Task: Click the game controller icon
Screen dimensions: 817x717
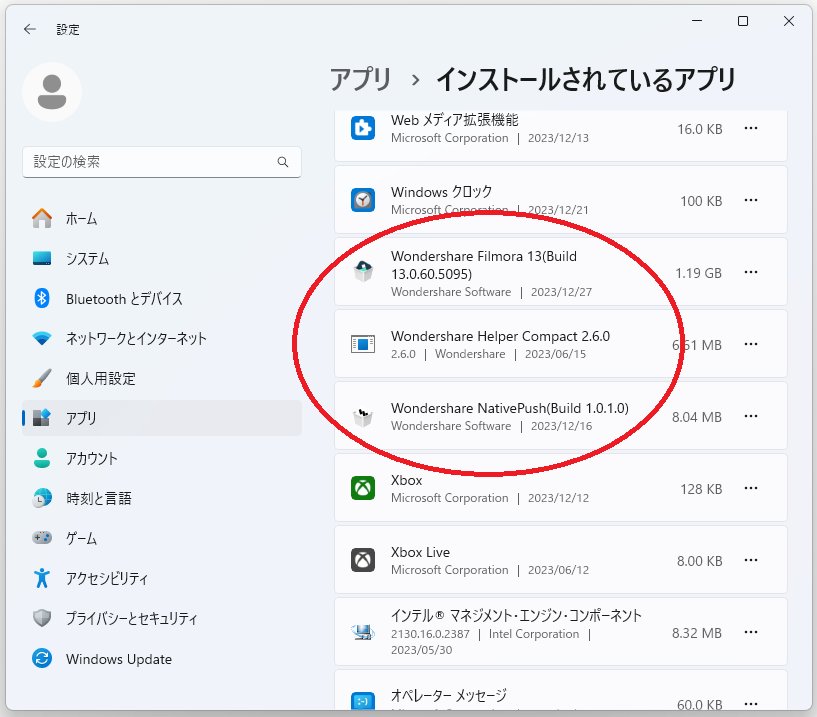Action: coord(42,538)
